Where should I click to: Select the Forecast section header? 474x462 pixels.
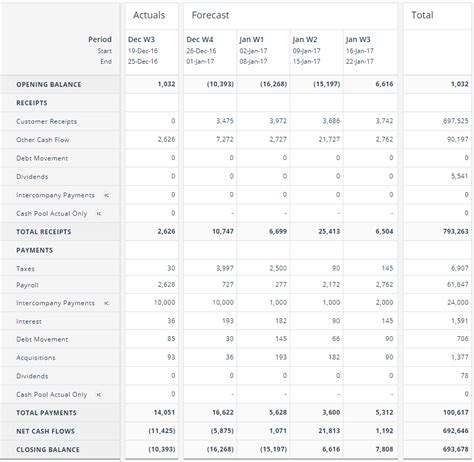[210, 15]
